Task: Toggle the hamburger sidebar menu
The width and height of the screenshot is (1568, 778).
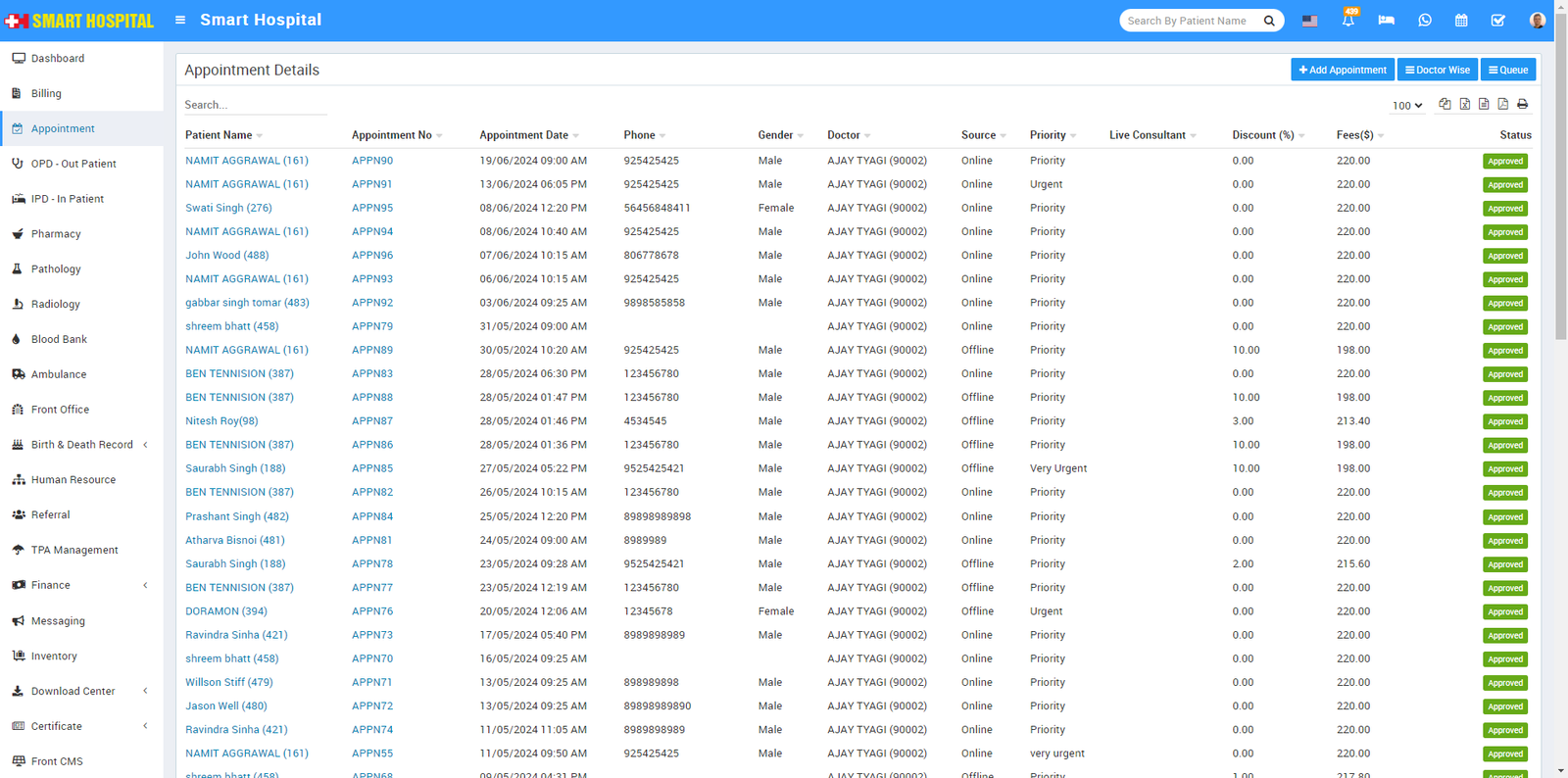Action: (180, 20)
